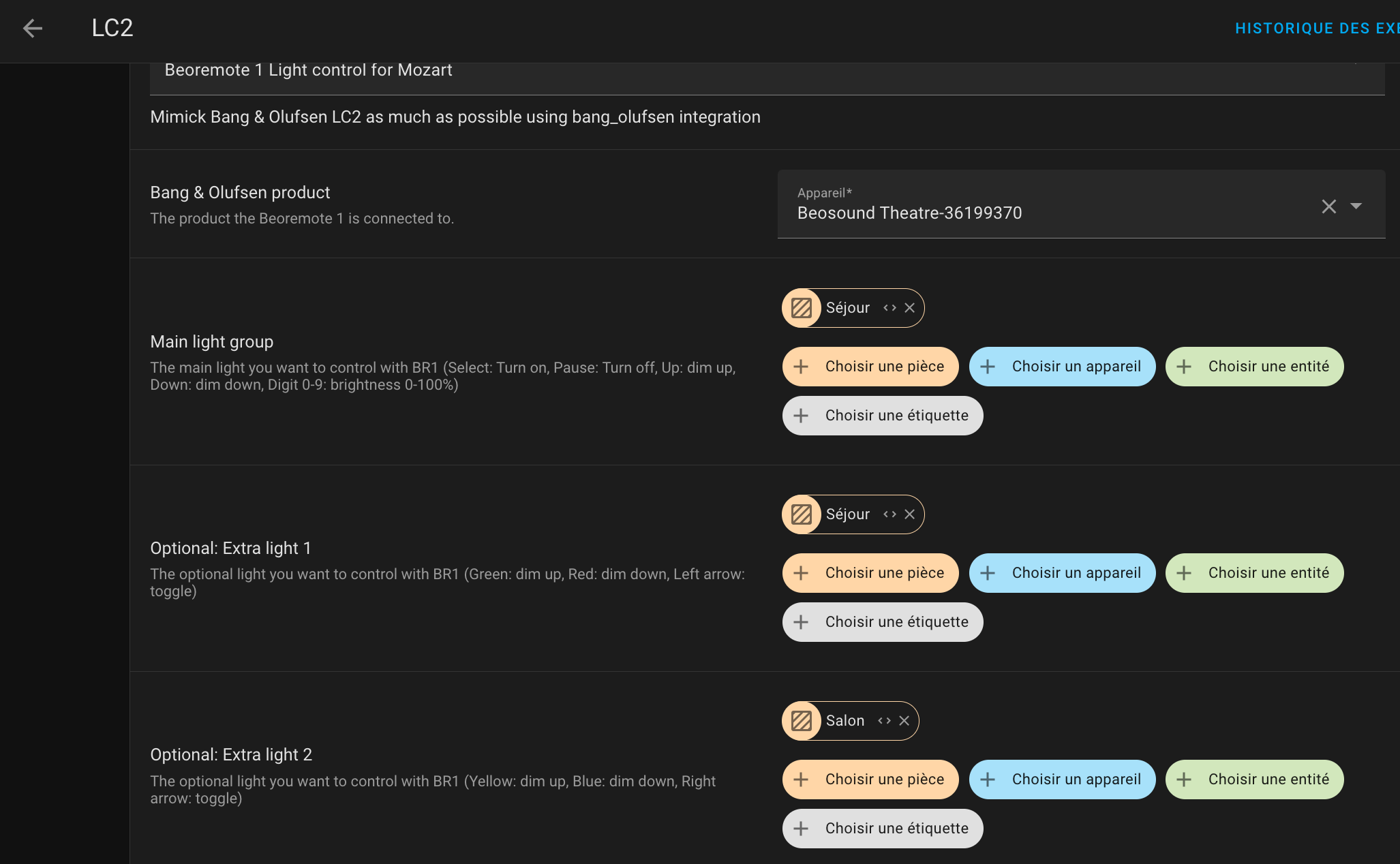Click the 'Optional: Extra light 1' heading

point(230,549)
